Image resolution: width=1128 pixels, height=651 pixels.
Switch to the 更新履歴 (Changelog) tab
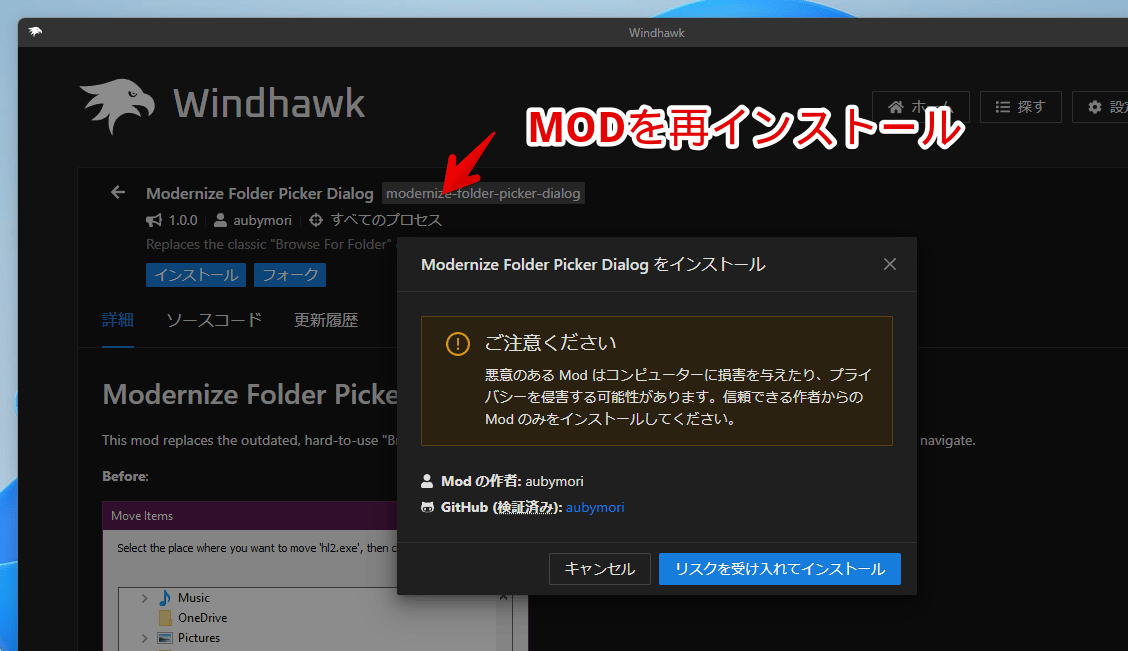pyautogui.click(x=326, y=320)
